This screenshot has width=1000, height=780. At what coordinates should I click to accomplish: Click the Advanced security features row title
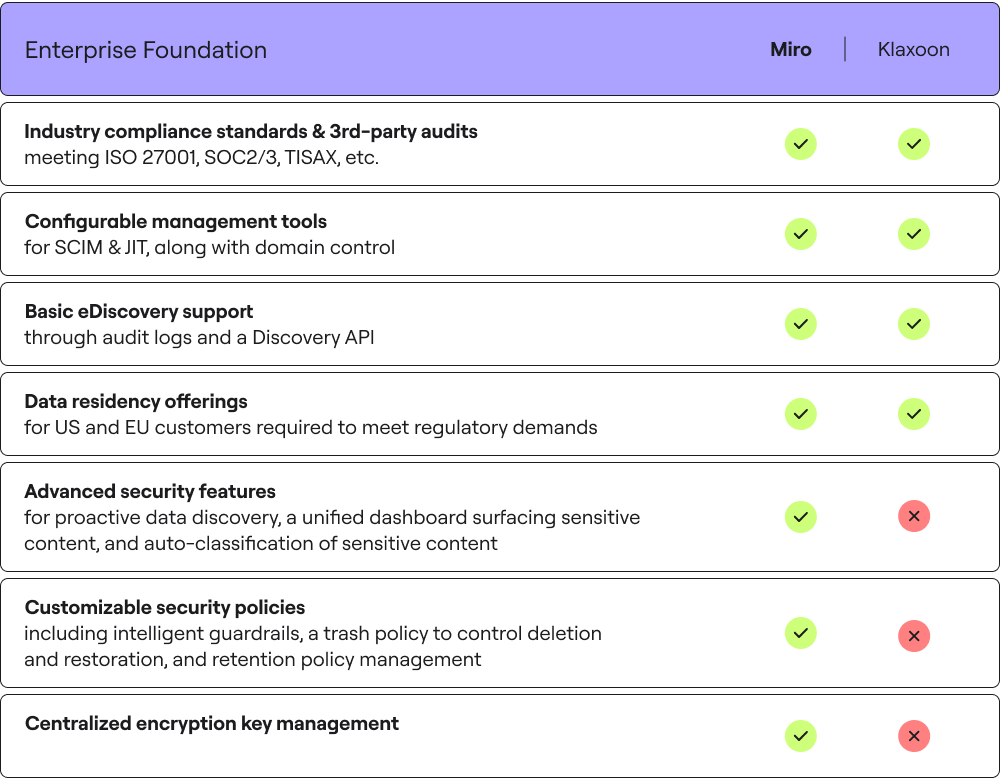(x=150, y=491)
